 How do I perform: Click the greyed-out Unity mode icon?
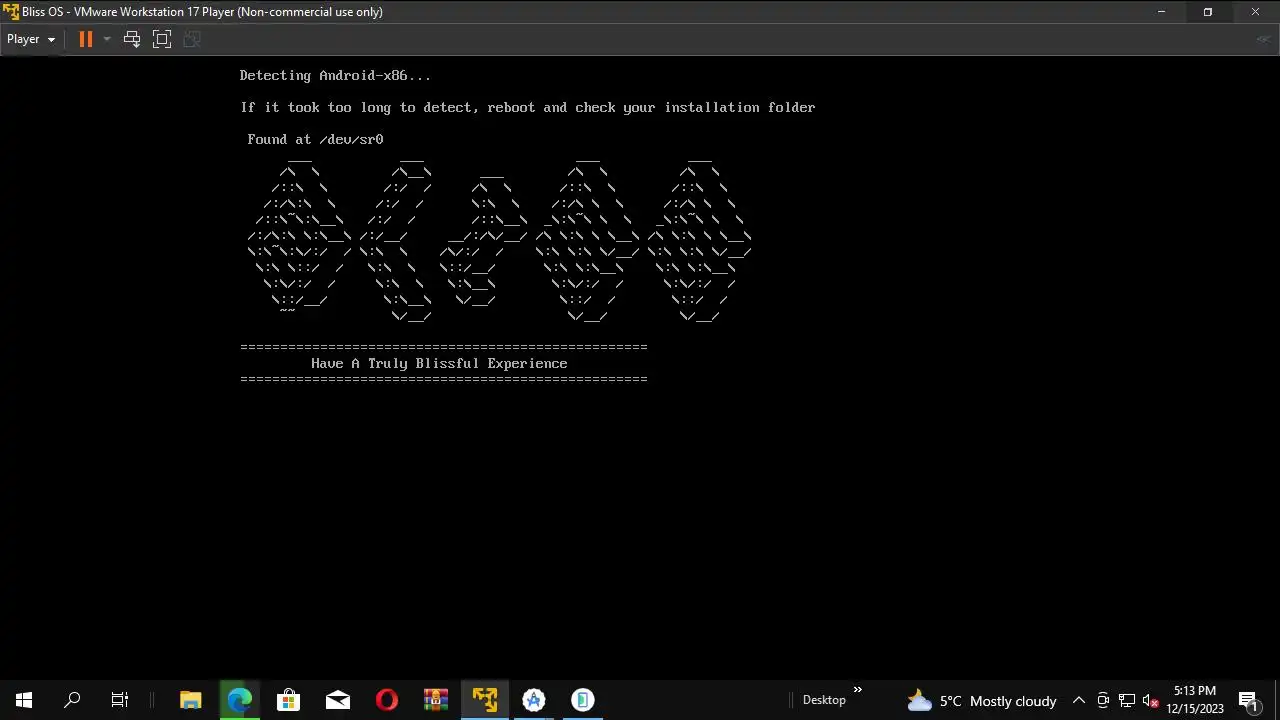[x=192, y=39]
